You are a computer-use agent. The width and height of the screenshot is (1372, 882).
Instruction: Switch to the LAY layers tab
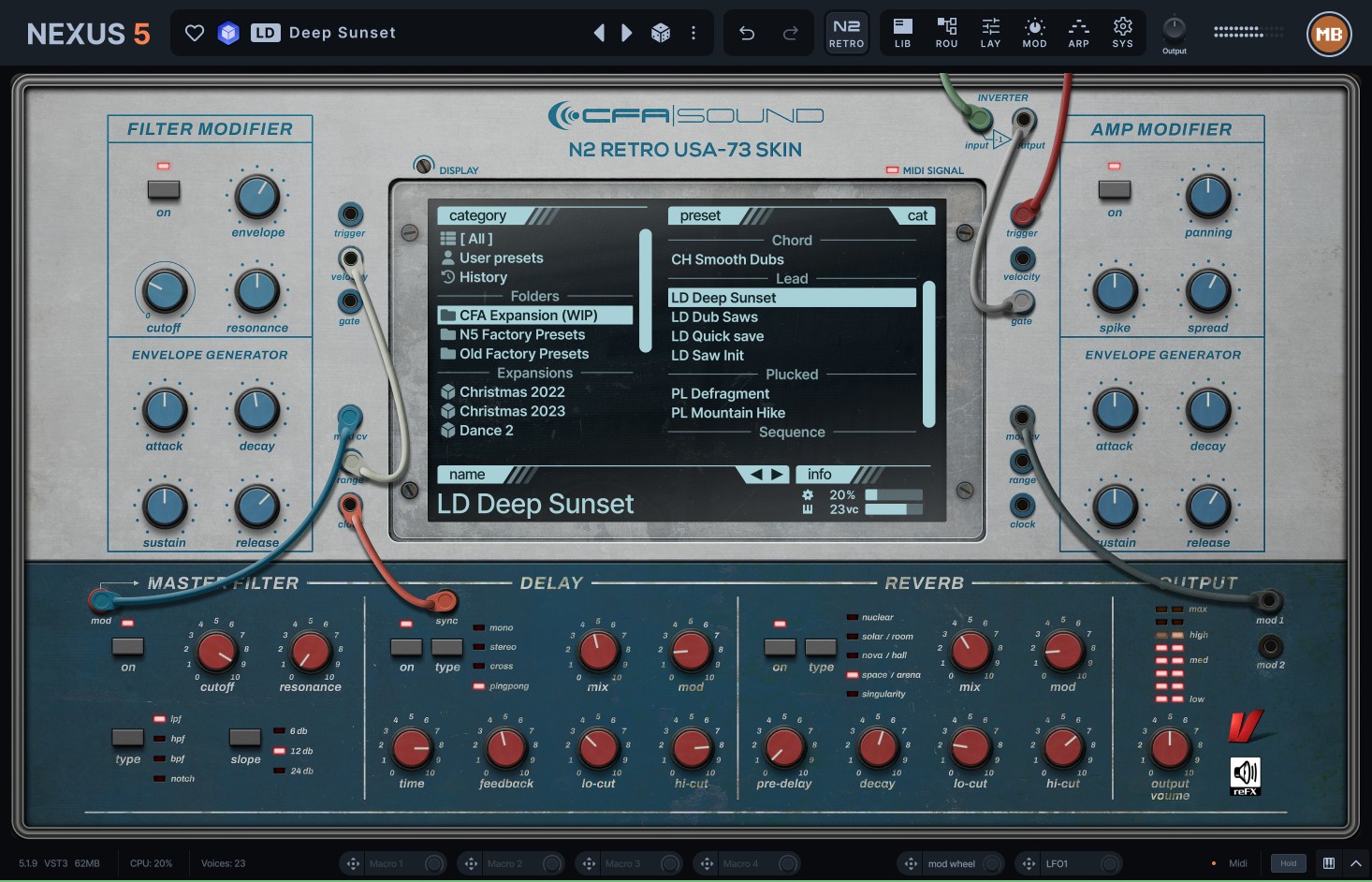[991, 33]
